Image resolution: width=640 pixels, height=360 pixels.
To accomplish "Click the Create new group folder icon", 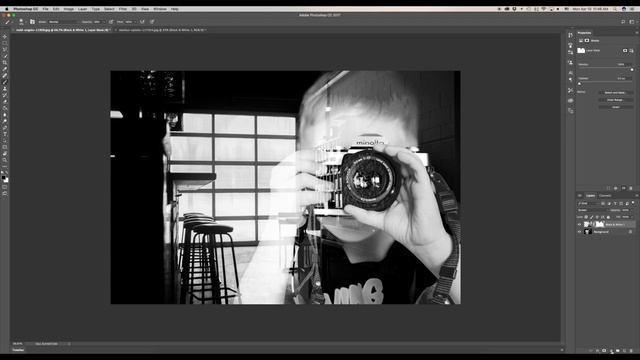I will point(618,350).
